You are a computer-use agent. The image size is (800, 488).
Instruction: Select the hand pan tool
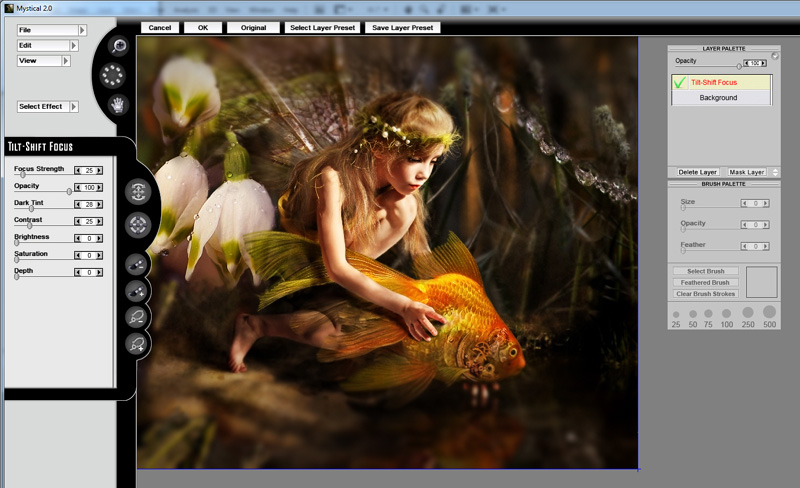pos(119,104)
